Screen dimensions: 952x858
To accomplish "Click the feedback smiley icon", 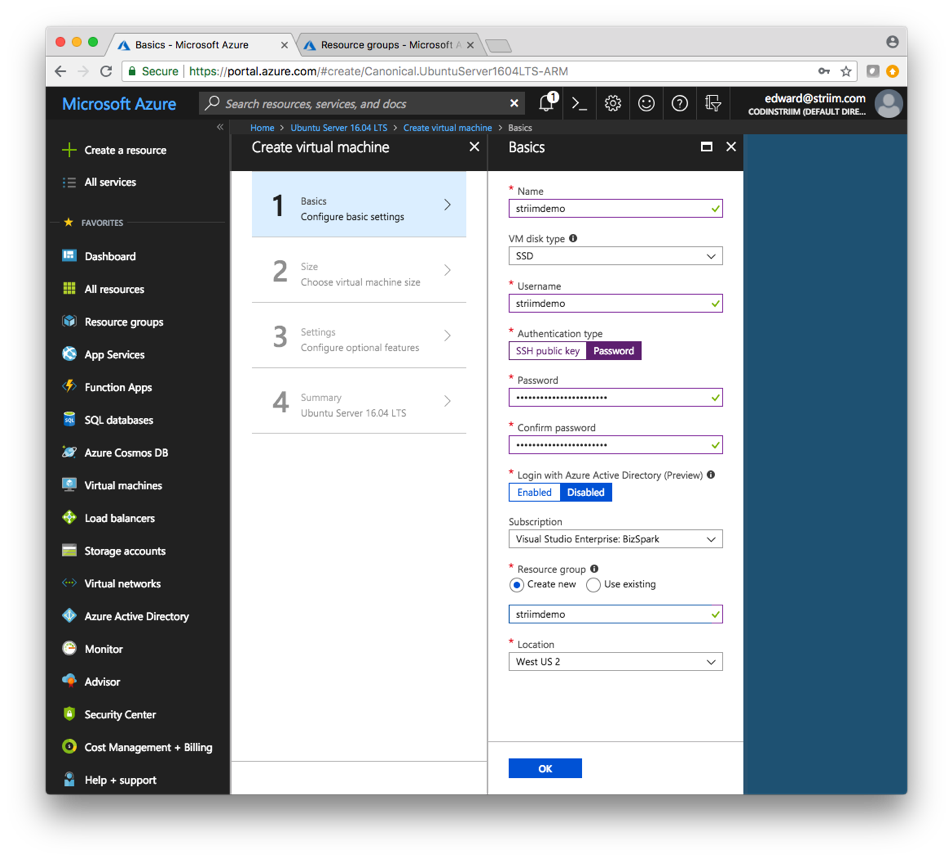I will pyautogui.click(x=646, y=103).
